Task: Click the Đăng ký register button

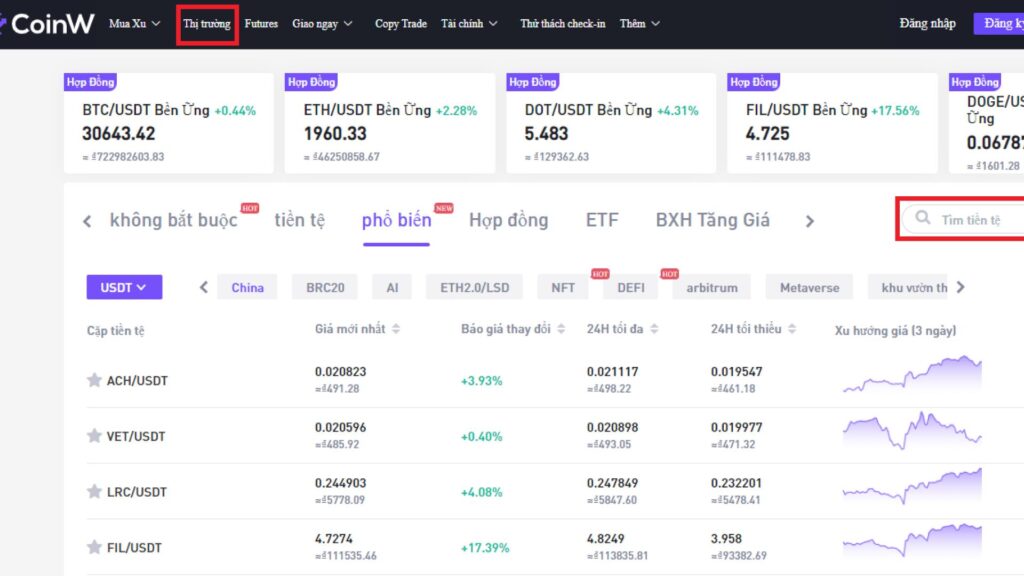Action: tap(999, 24)
